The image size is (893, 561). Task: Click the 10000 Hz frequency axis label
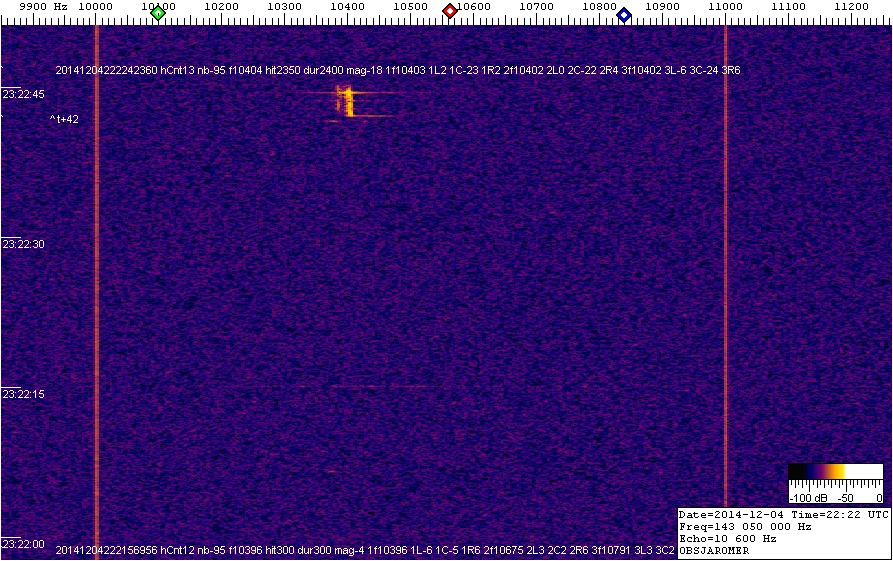(x=95, y=7)
